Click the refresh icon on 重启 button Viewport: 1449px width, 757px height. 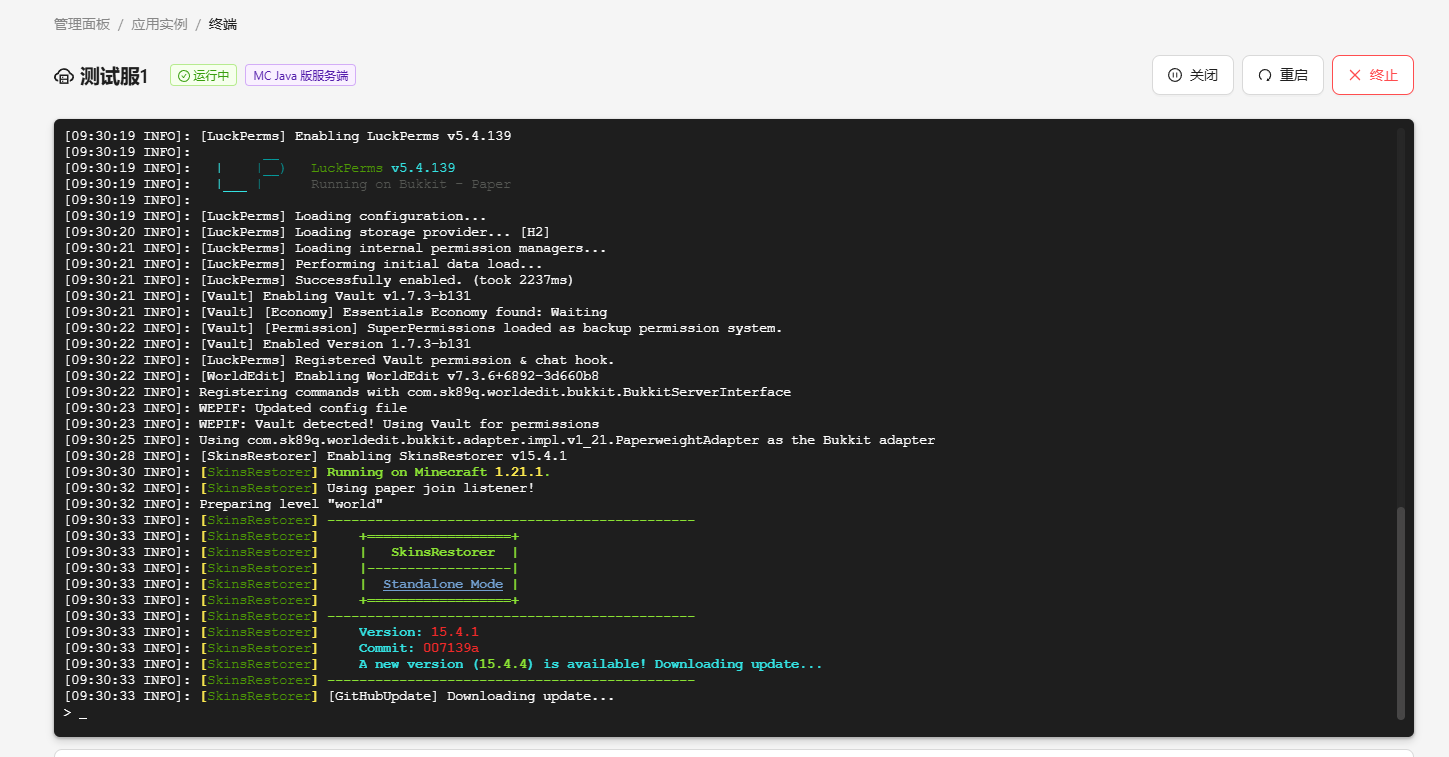1264,75
